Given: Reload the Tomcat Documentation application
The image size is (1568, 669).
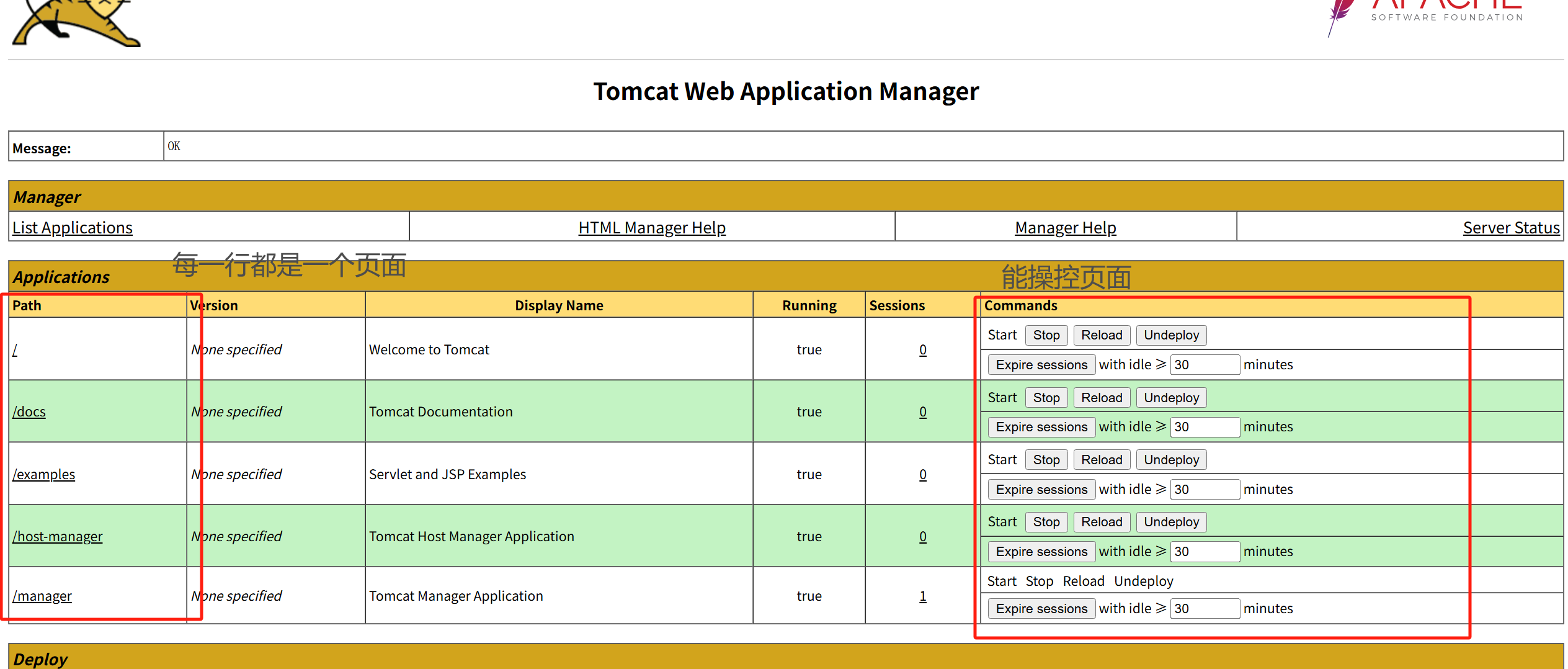Looking at the screenshot, I should pyautogui.click(x=1102, y=398).
